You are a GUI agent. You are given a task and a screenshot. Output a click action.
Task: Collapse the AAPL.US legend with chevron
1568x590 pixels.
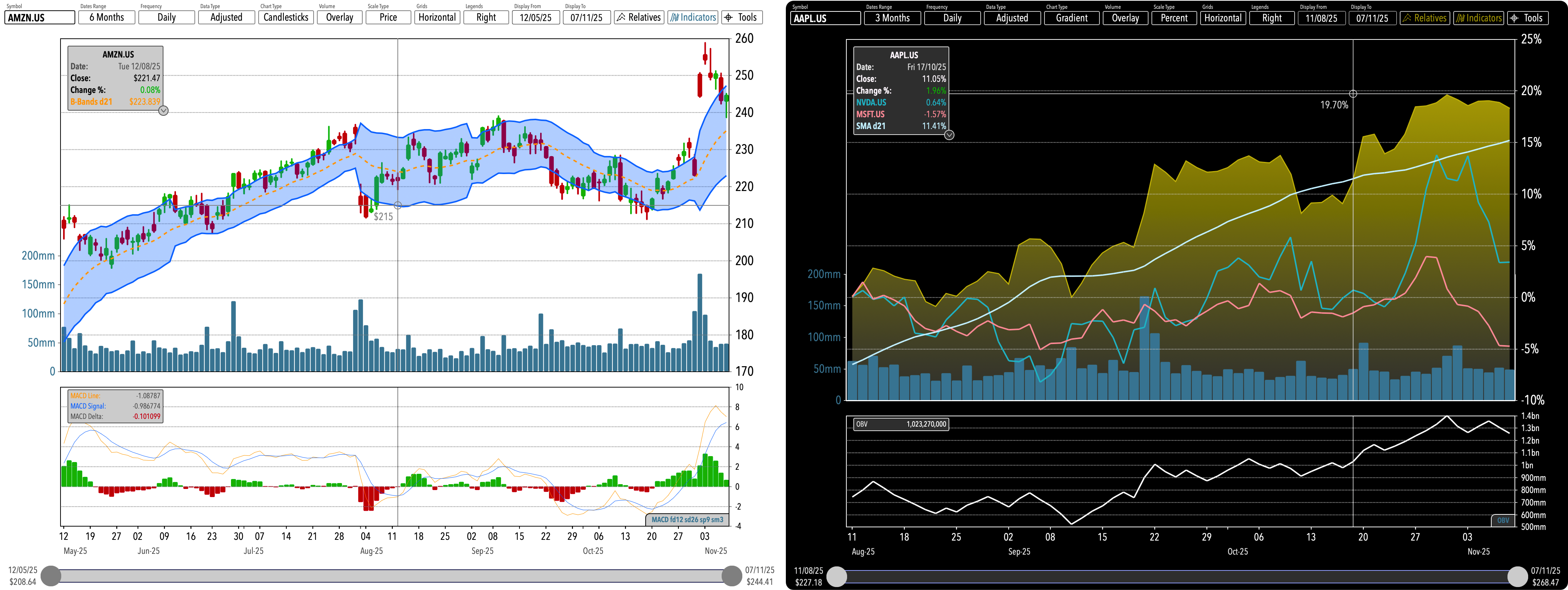949,135
